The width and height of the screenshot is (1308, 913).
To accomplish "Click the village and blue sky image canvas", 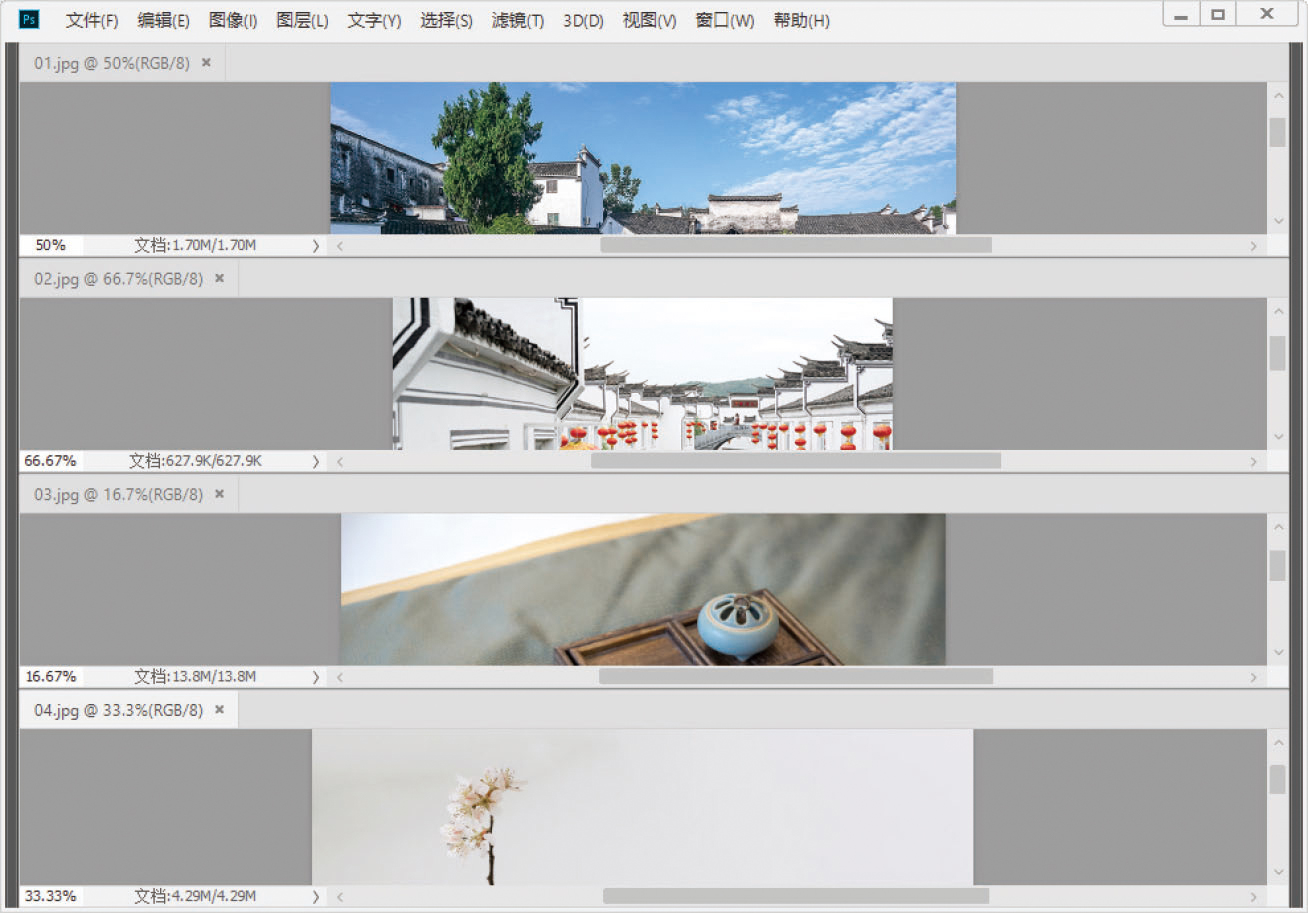I will 643,158.
